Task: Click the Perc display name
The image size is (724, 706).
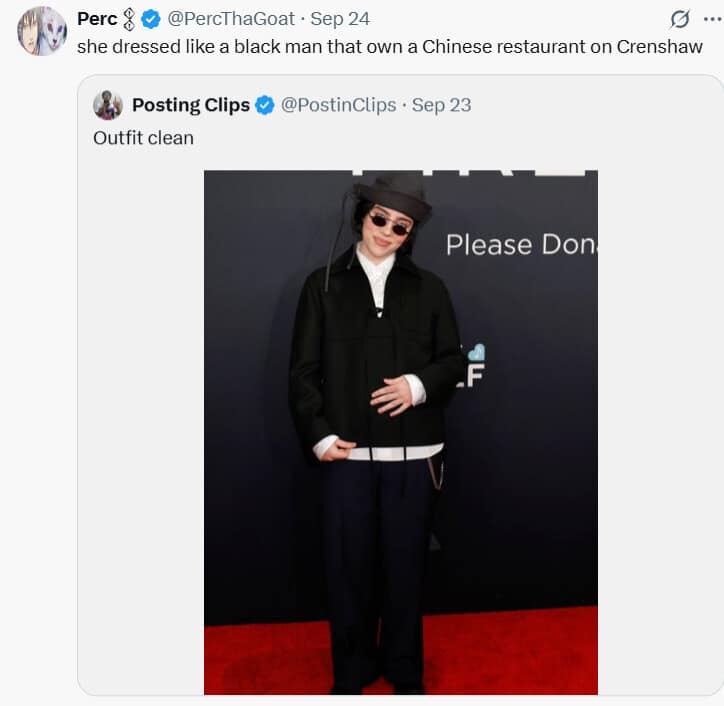Action: tap(97, 19)
